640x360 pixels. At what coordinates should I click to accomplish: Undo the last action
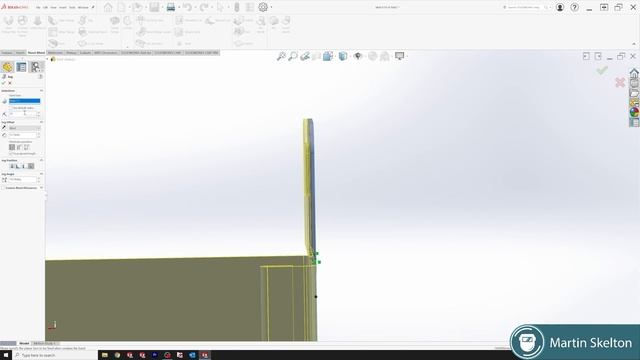[187, 7]
